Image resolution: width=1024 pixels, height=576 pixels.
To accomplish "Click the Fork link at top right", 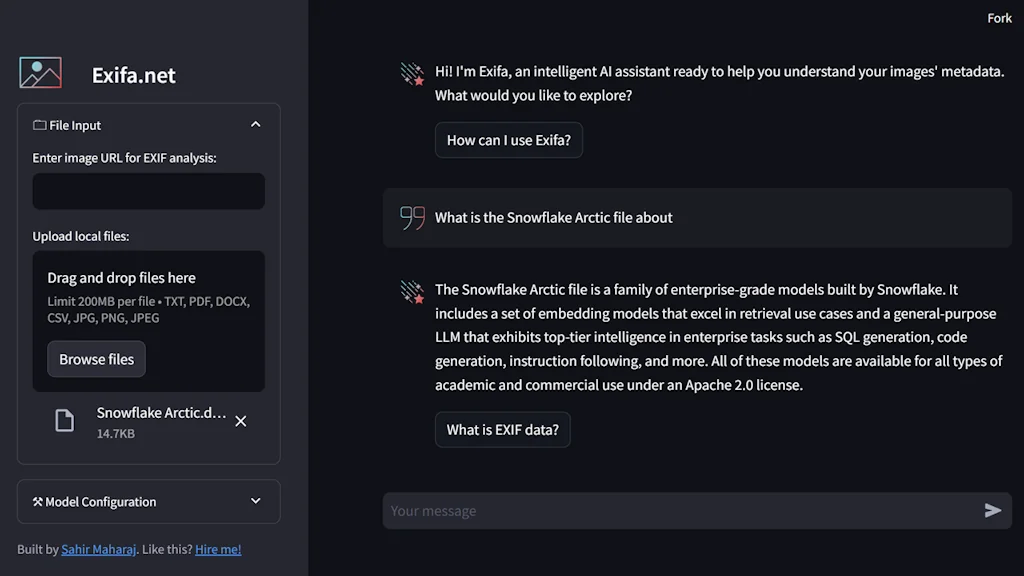I will (999, 17).
